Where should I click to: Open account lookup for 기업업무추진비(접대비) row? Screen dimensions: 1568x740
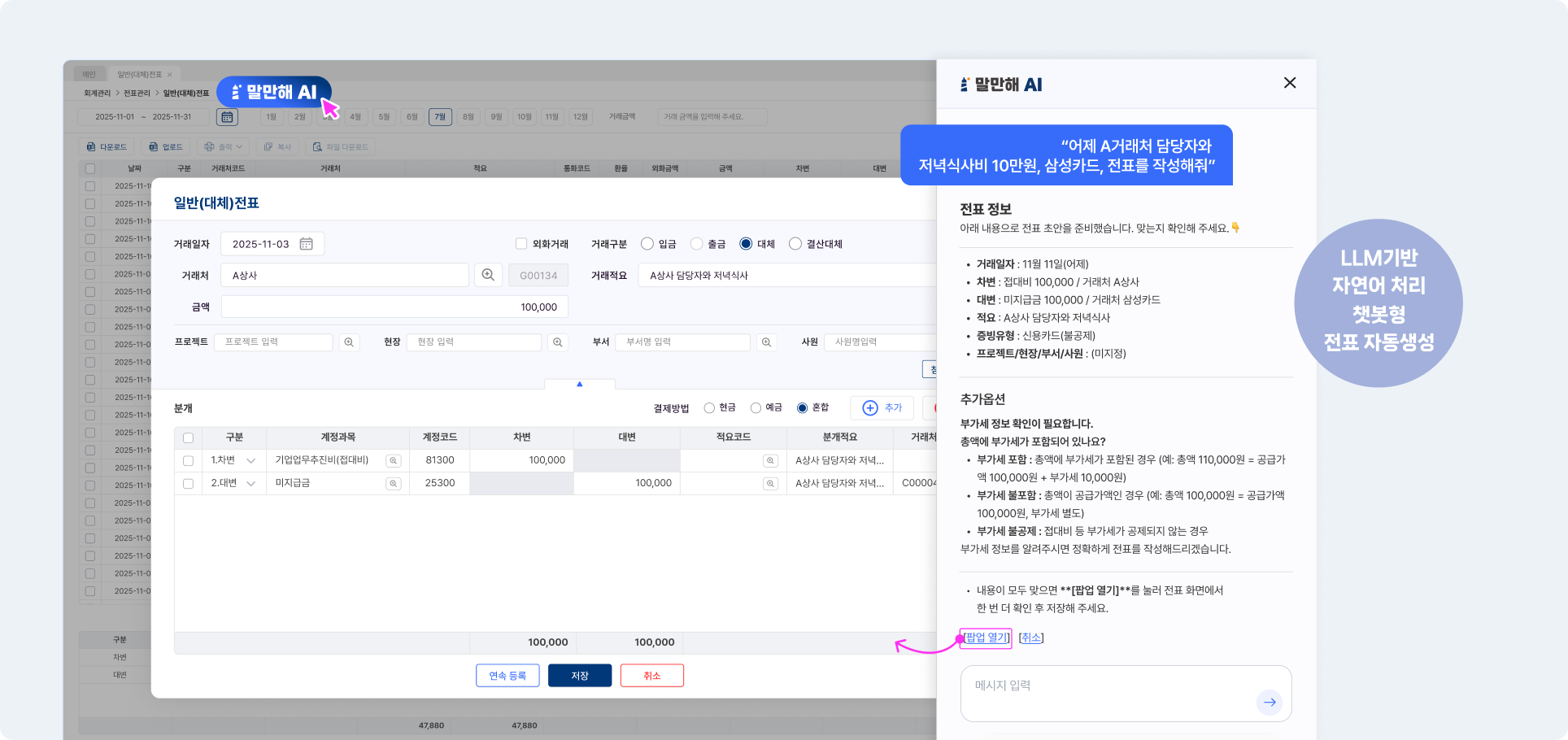394,461
